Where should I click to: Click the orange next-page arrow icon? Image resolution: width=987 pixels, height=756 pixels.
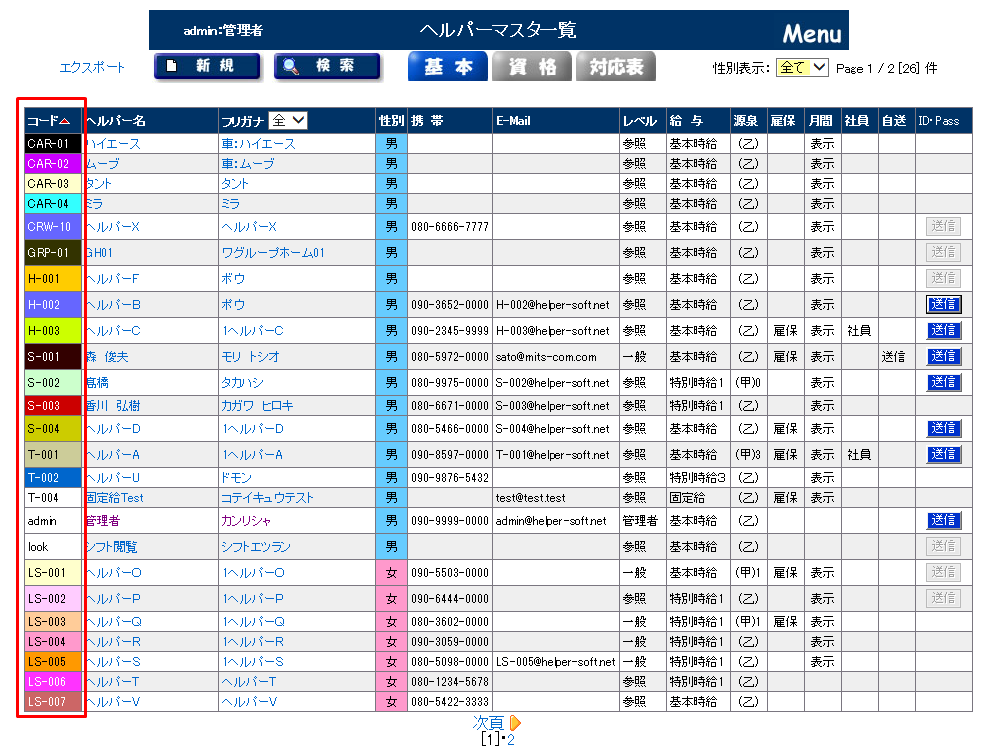click(516, 723)
